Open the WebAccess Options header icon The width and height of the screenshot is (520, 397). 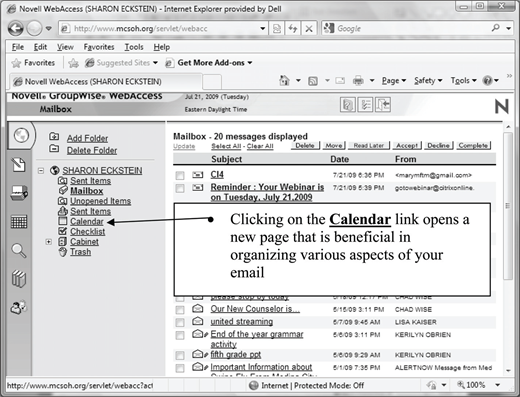[x=365, y=105]
